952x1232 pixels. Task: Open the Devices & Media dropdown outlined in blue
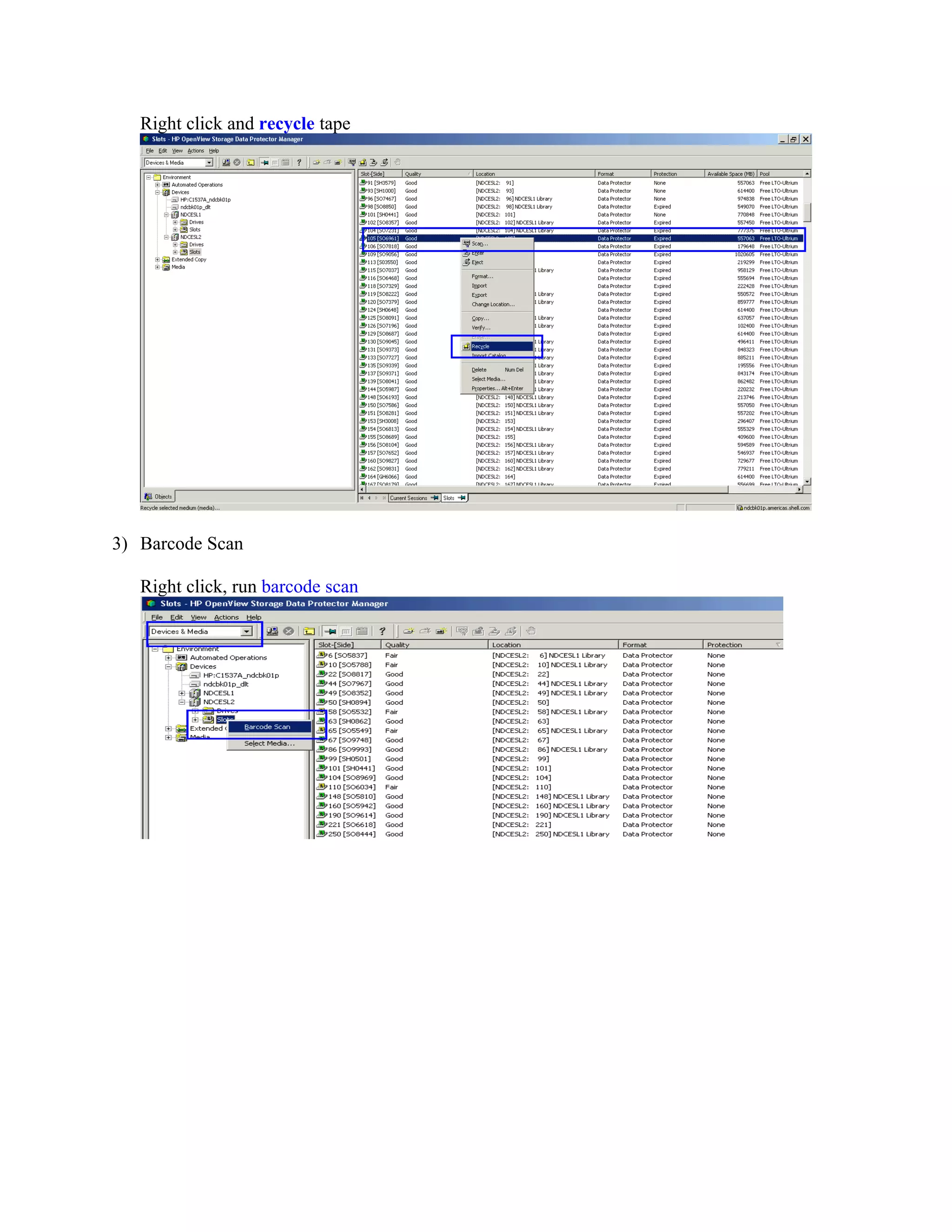point(246,632)
